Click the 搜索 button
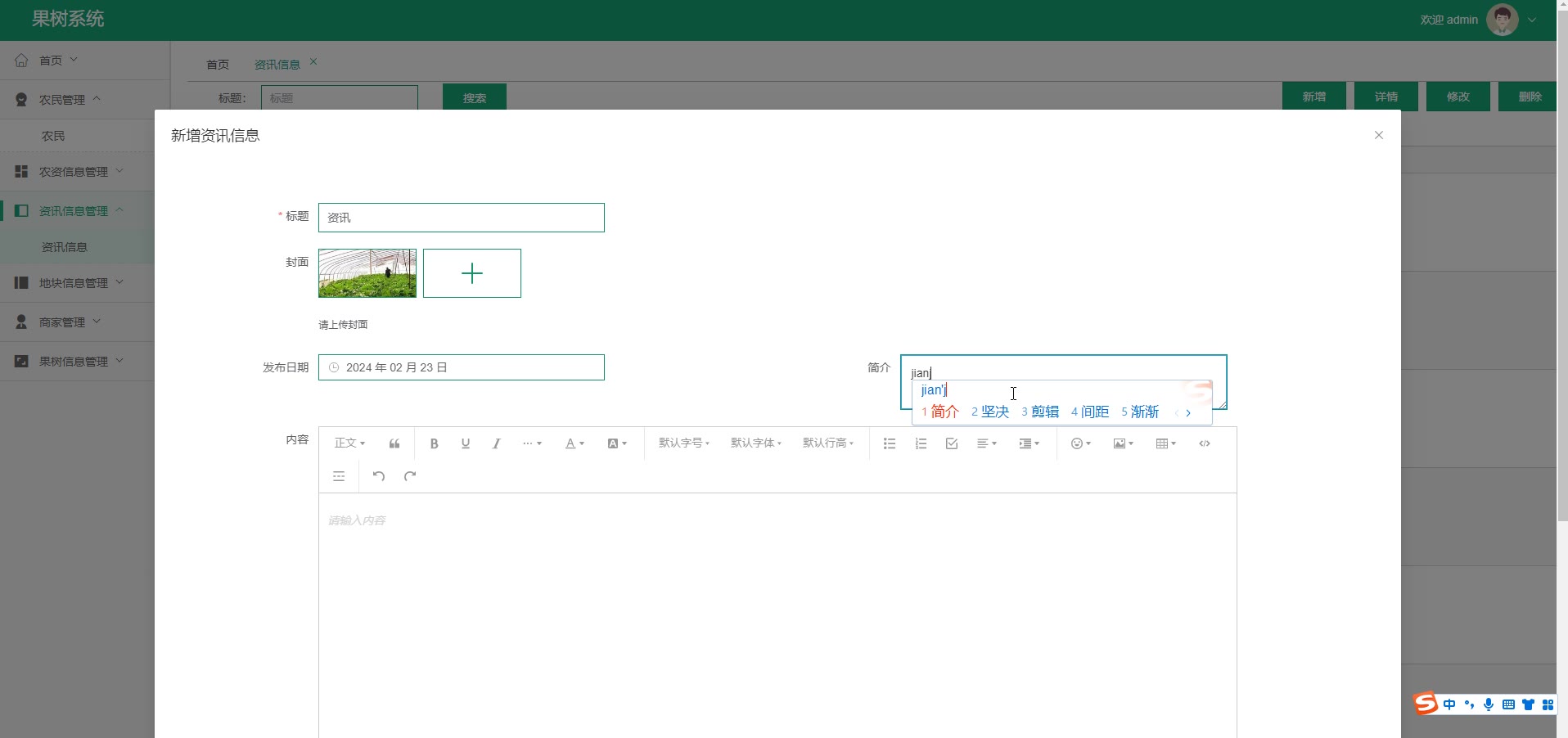 coord(475,97)
